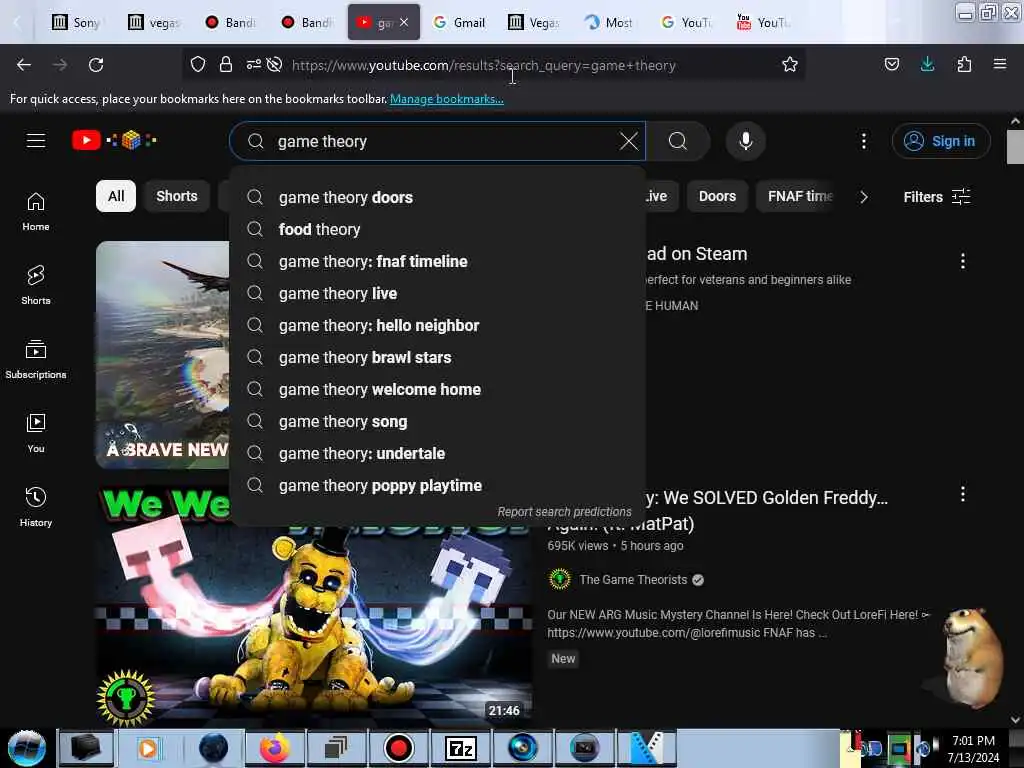
Task: Clear the search box with the X
Action: coord(628,141)
